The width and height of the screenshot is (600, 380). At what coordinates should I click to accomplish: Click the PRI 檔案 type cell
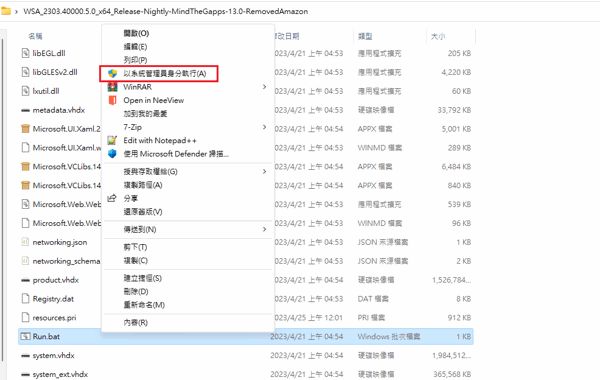(371, 318)
